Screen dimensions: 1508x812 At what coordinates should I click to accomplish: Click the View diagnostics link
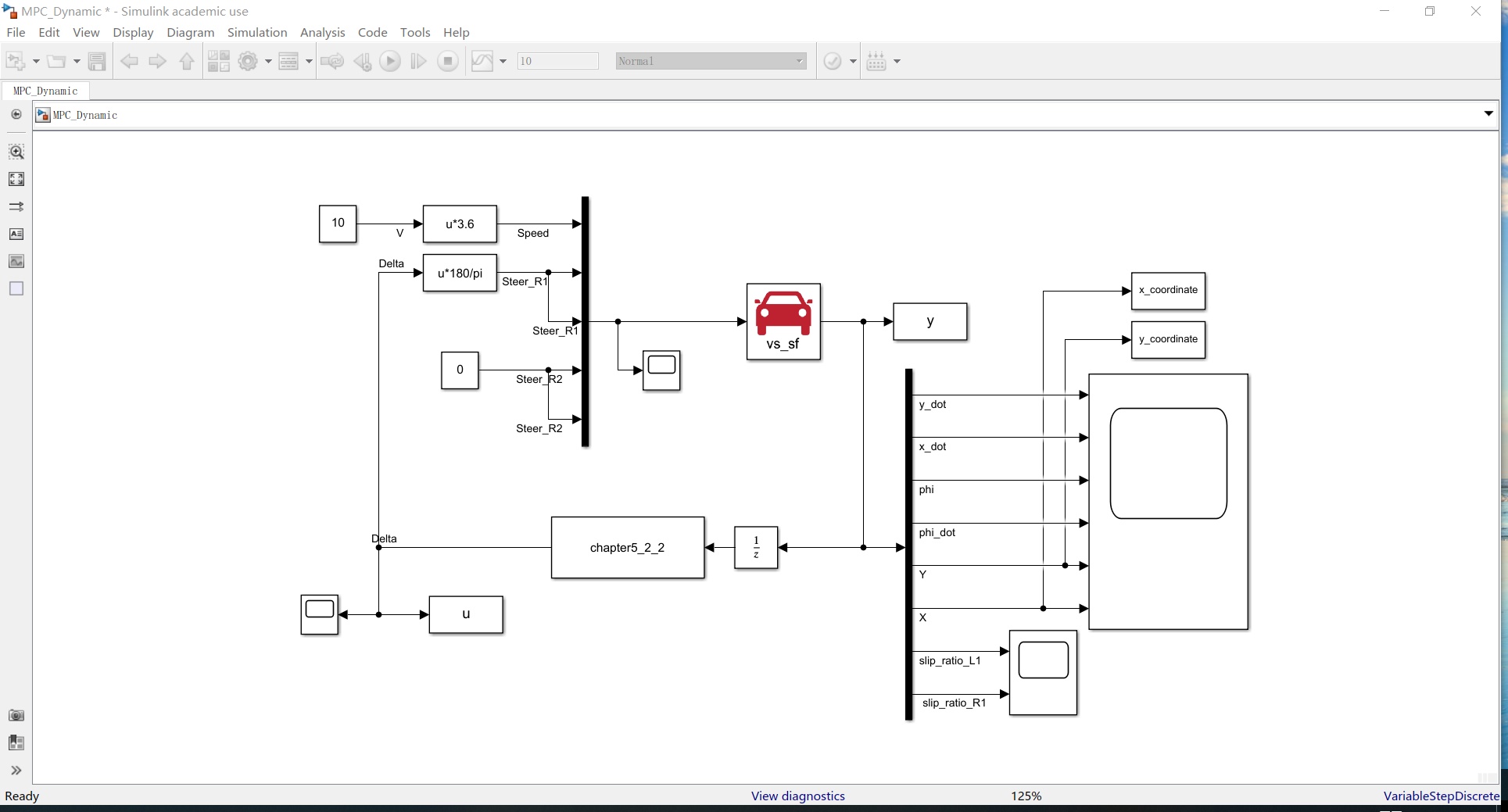(x=797, y=796)
